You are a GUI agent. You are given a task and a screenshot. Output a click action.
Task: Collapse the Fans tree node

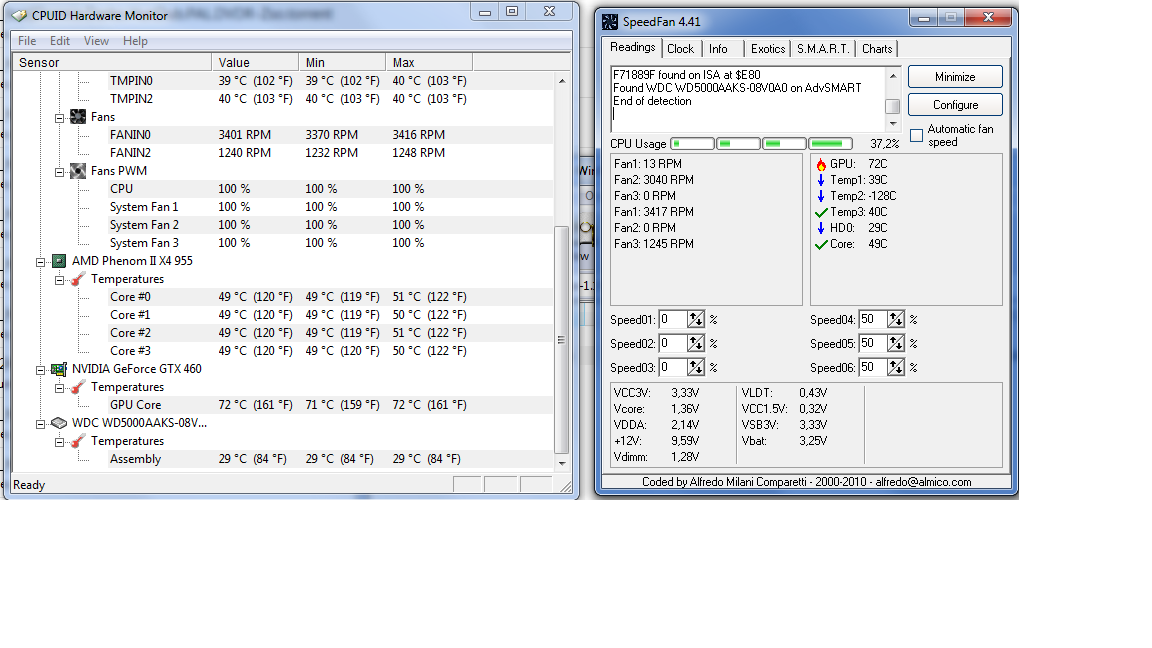point(60,118)
